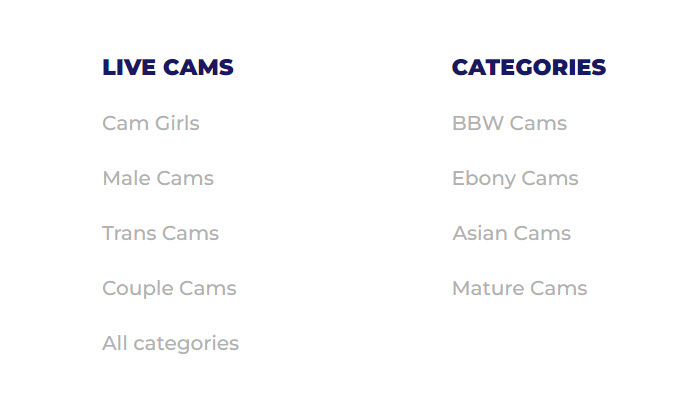Click the CATEGORIES heading

point(529,67)
